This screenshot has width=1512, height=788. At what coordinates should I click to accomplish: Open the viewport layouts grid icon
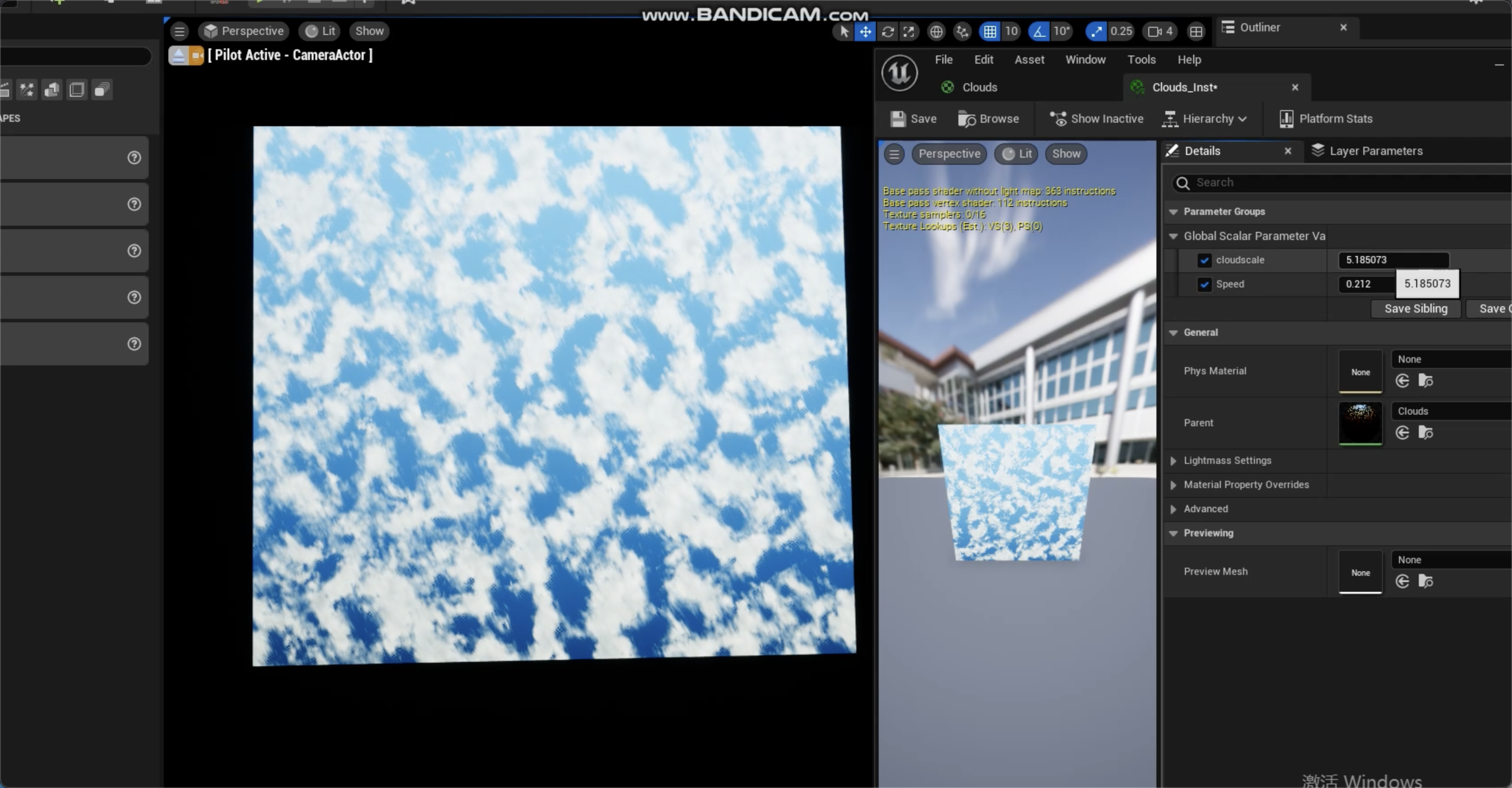coord(1197,32)
